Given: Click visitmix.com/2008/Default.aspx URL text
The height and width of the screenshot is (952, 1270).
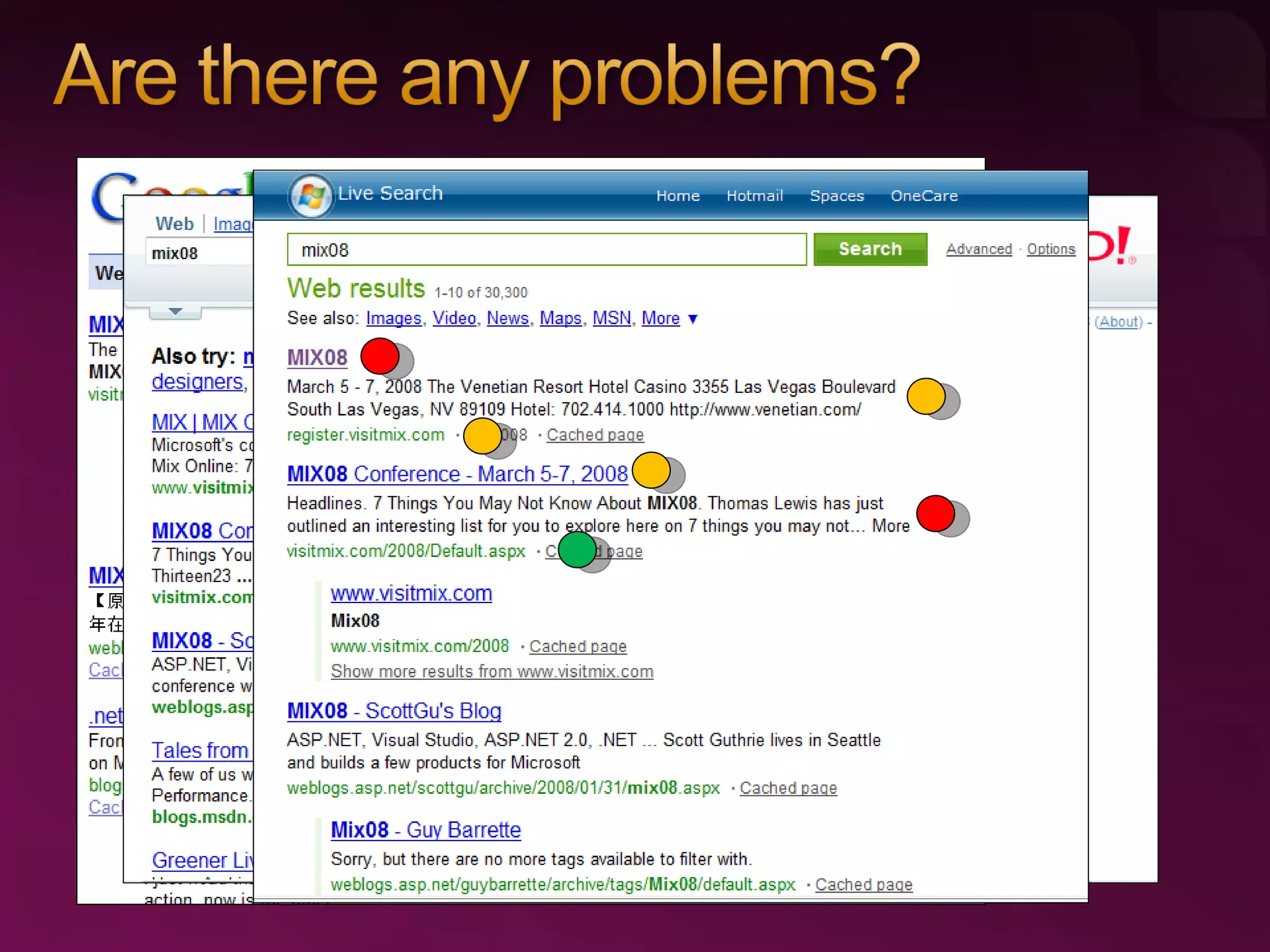Looking at the screenshot, I should 406,551.
